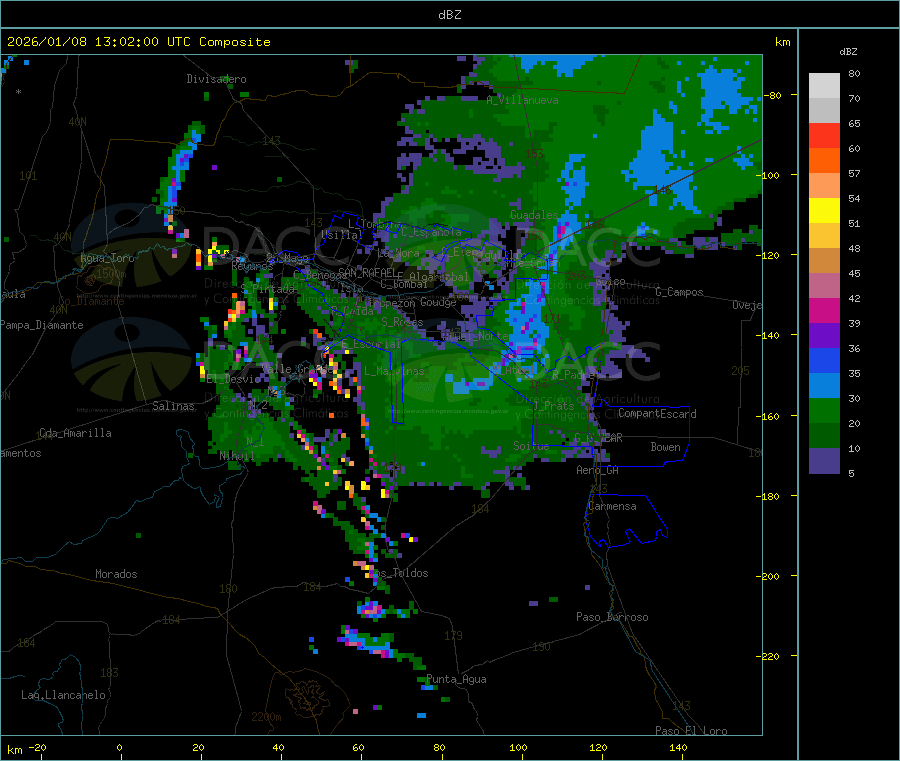Image resolution: width=900 pixels, height=761 pixels.
Task: Click the 2200m contour elevation label
Action: coord(266,717)
